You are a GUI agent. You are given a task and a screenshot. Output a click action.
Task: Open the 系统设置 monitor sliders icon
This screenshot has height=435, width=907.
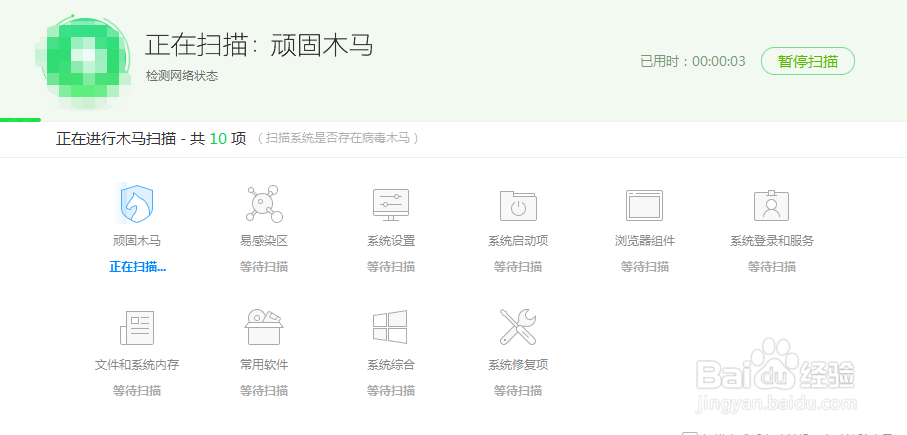(391, 205)
